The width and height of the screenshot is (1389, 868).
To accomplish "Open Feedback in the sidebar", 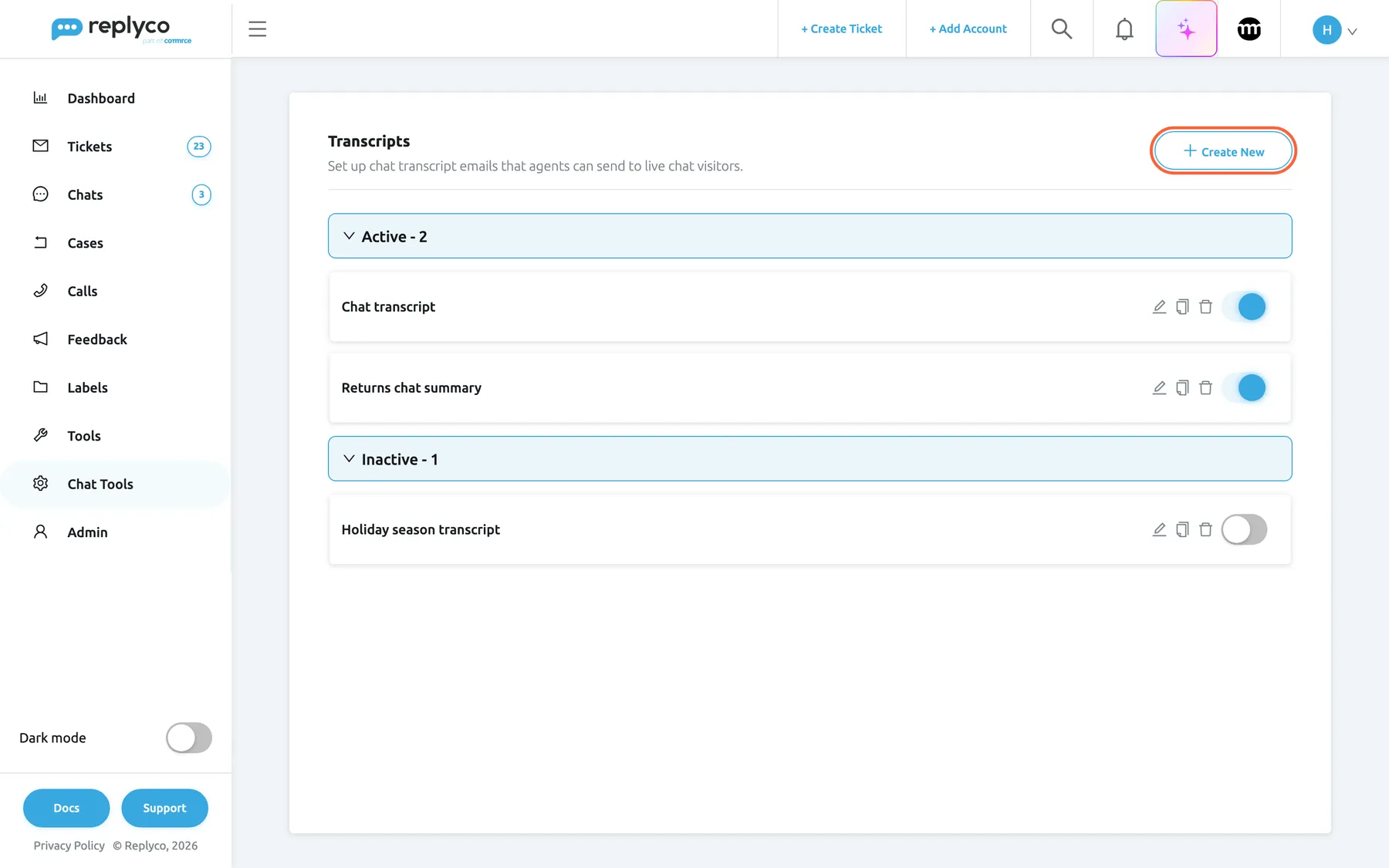I will pos(116,339).
